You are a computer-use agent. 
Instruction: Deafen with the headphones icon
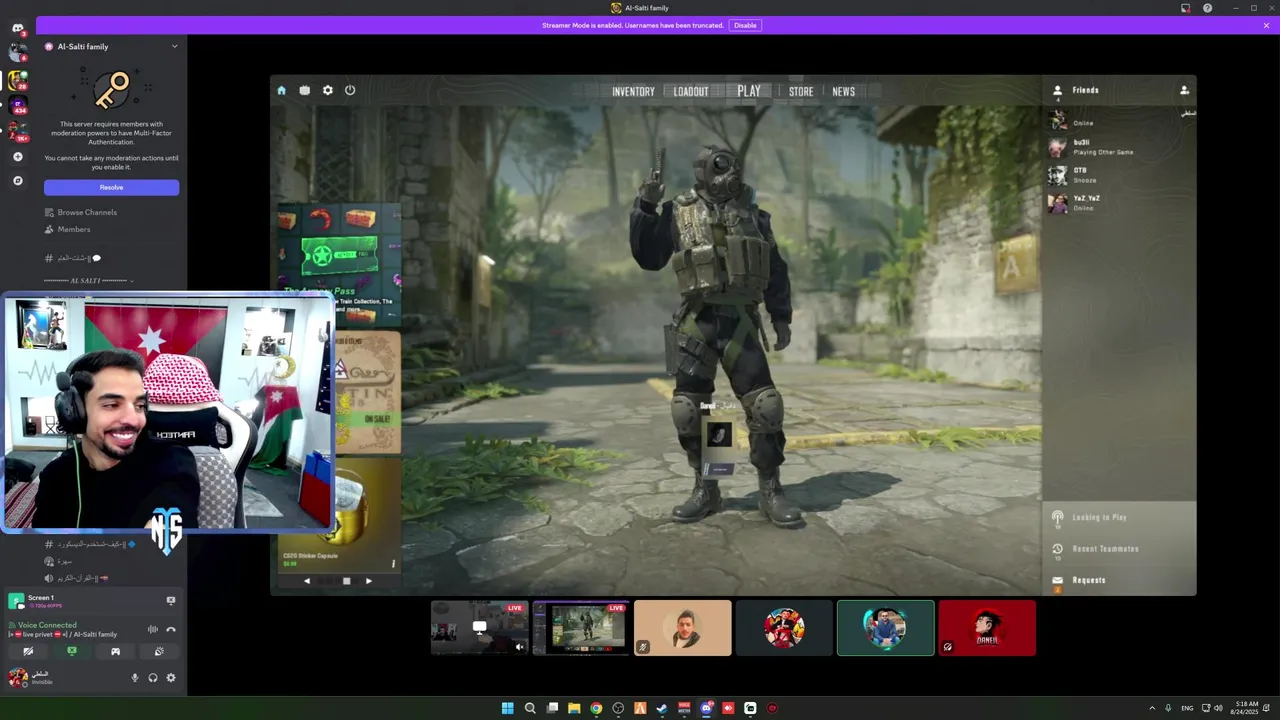(153, 678)
